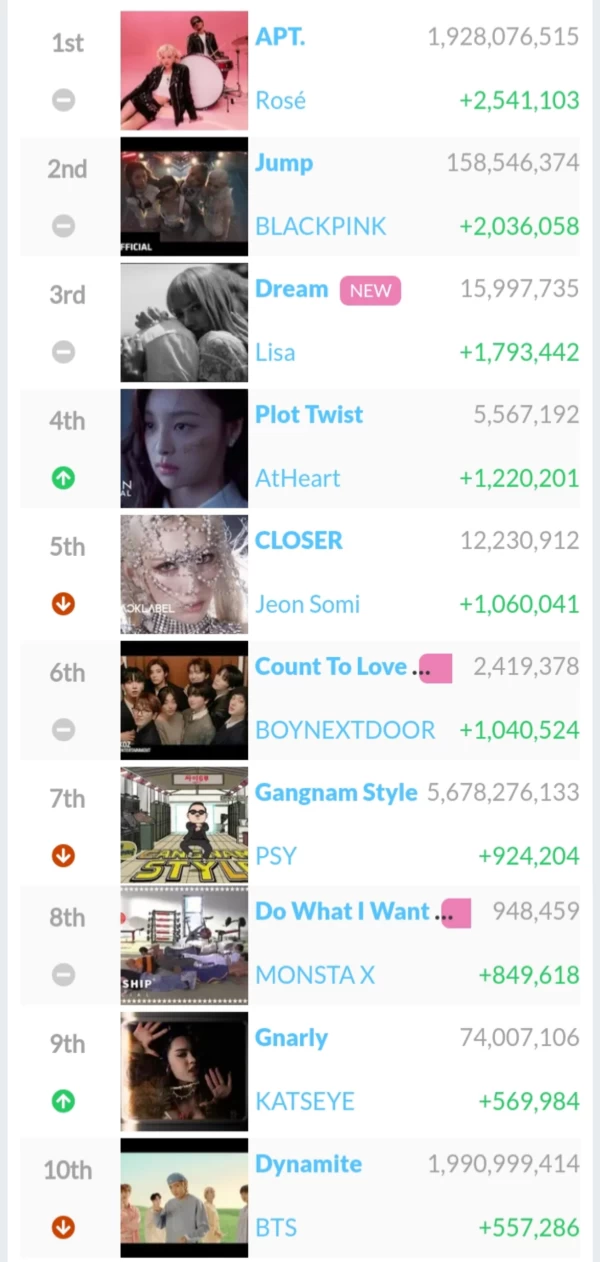Open the APT. song title link
The height and width of the screenshot is (1262, 600).
click(281, 37)
